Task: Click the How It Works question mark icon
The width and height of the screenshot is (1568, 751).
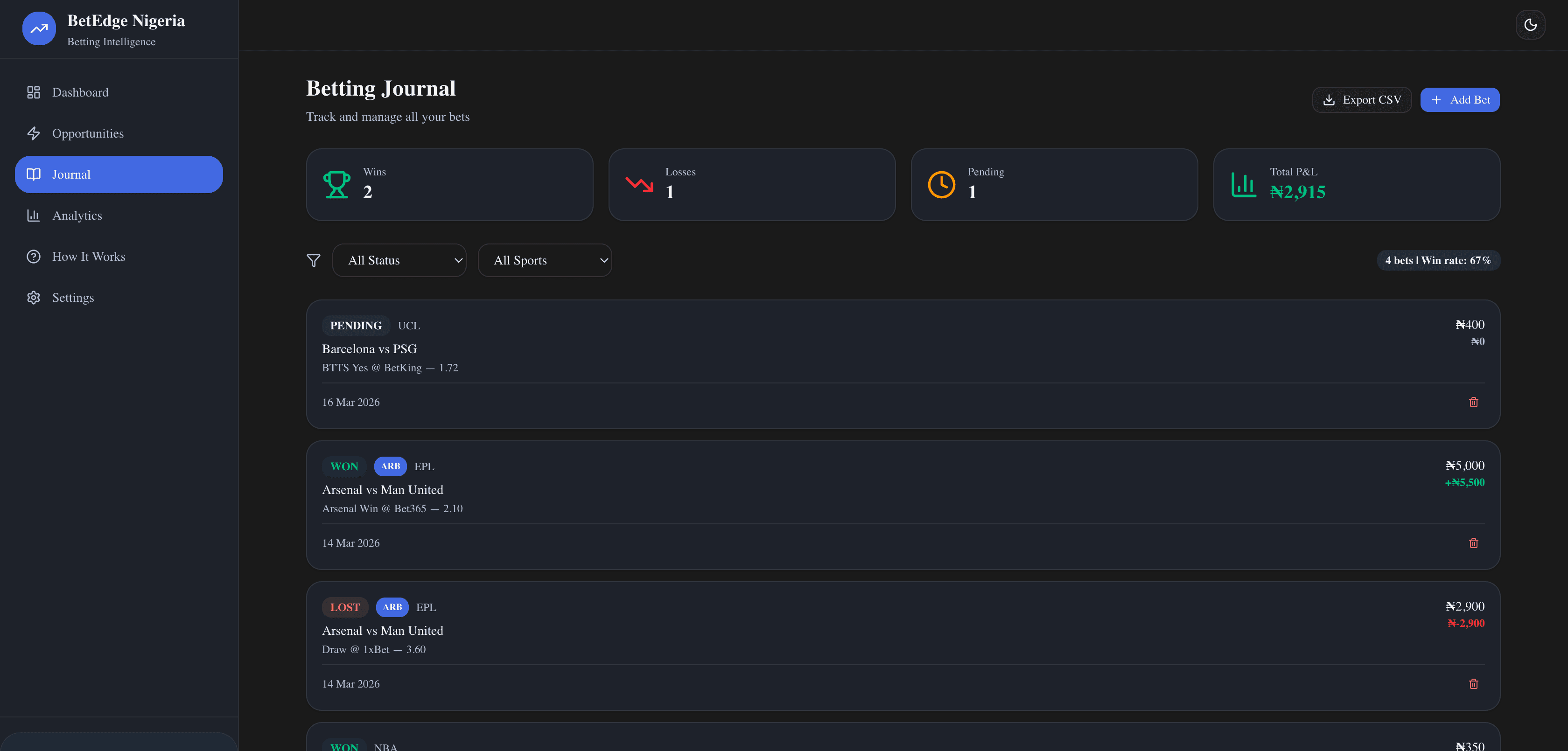Action: pos(34,256)
